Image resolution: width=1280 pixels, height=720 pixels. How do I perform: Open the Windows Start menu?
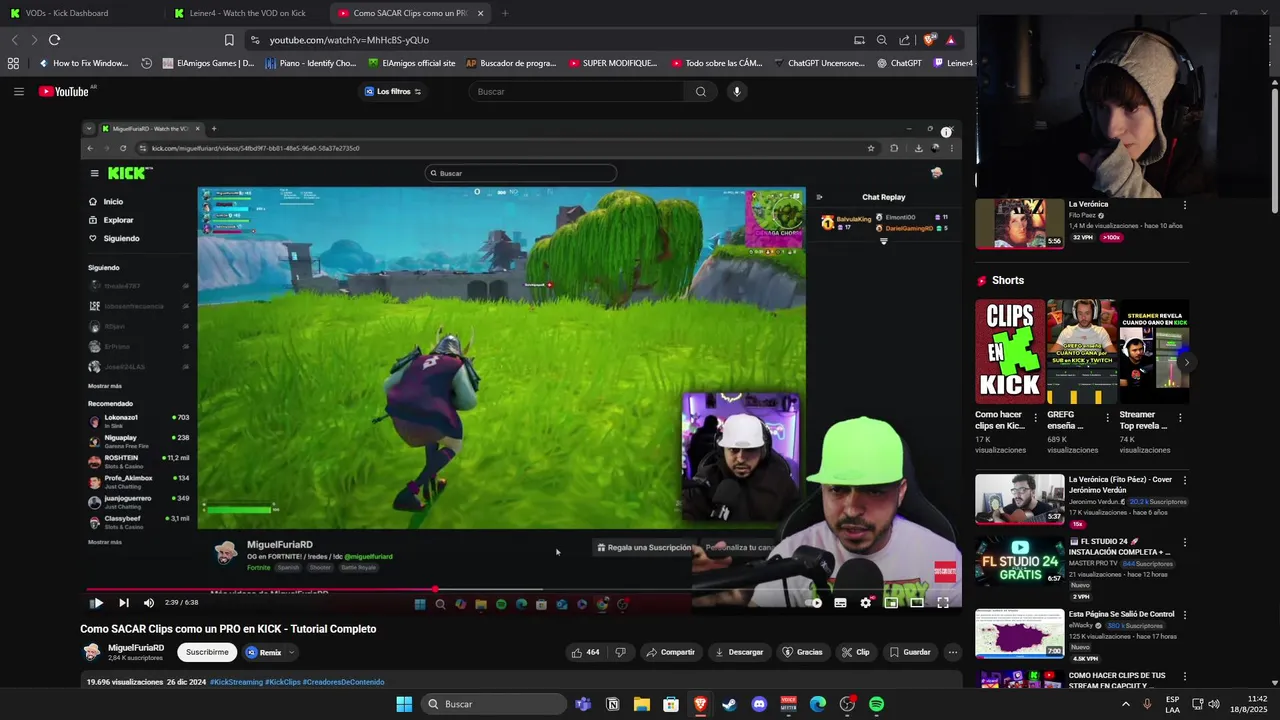click(404, 704)
